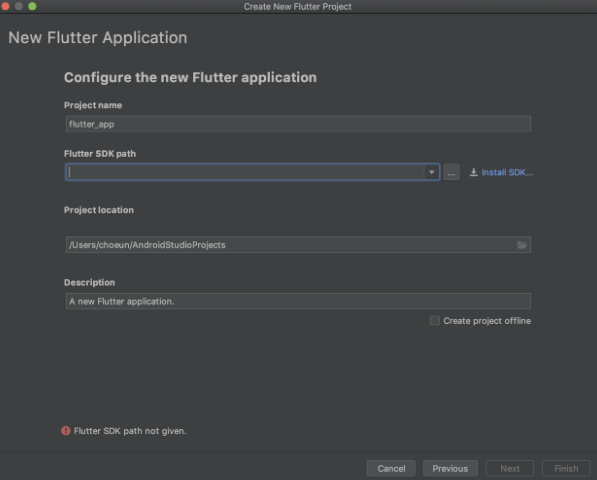Click the 'Description' label
Viewport: 597px width, 480px height.
89,282
